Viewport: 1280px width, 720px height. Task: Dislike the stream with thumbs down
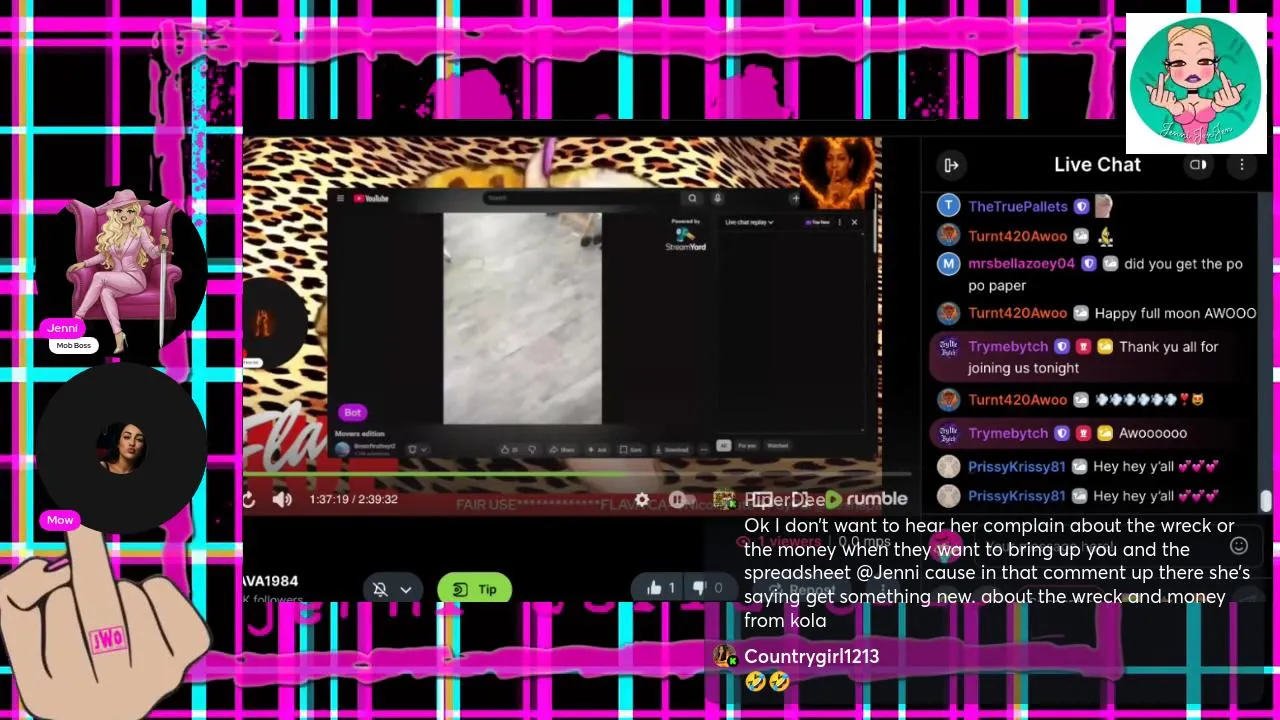708,588
